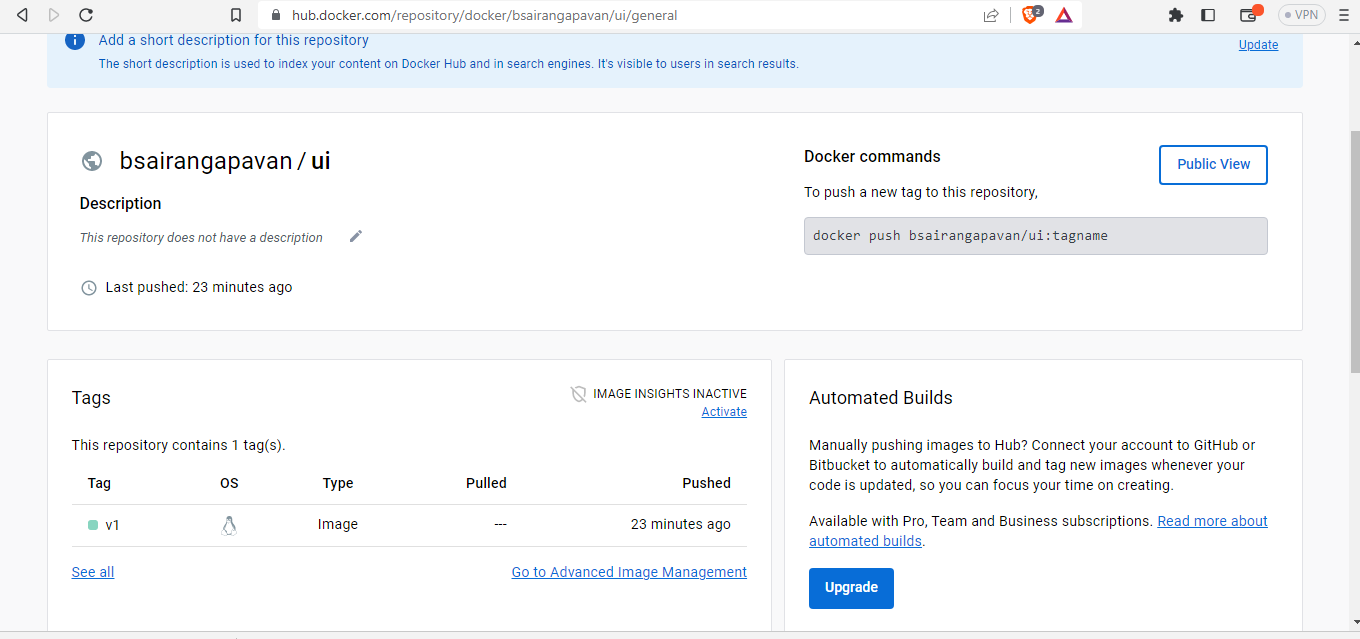
Task: Click the share icon in address bar
Action: point(991,15)
